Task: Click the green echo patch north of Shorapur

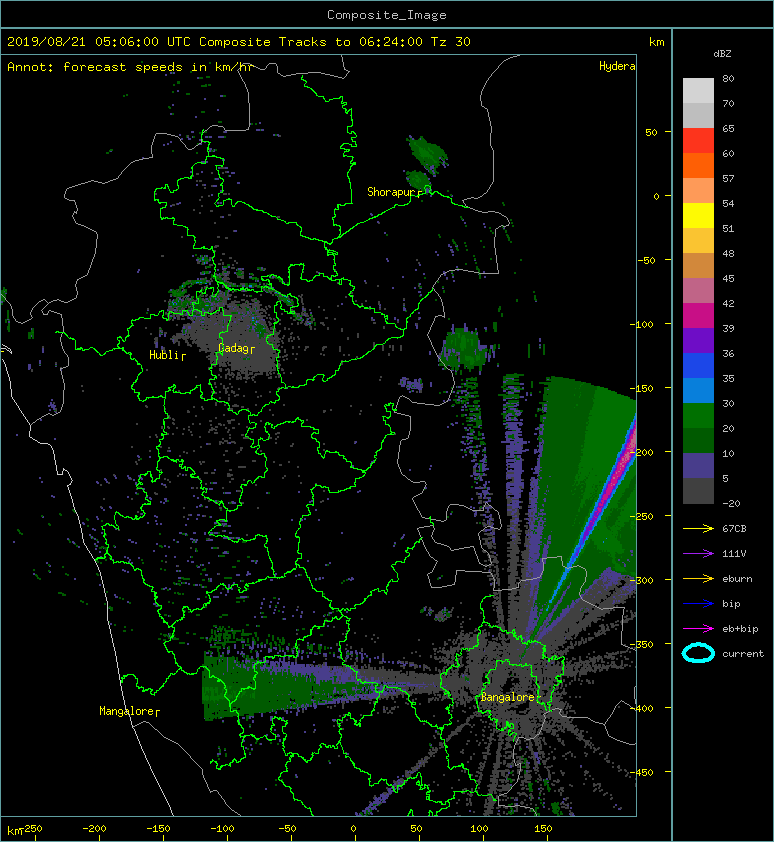Action: (x=428, y=153)
